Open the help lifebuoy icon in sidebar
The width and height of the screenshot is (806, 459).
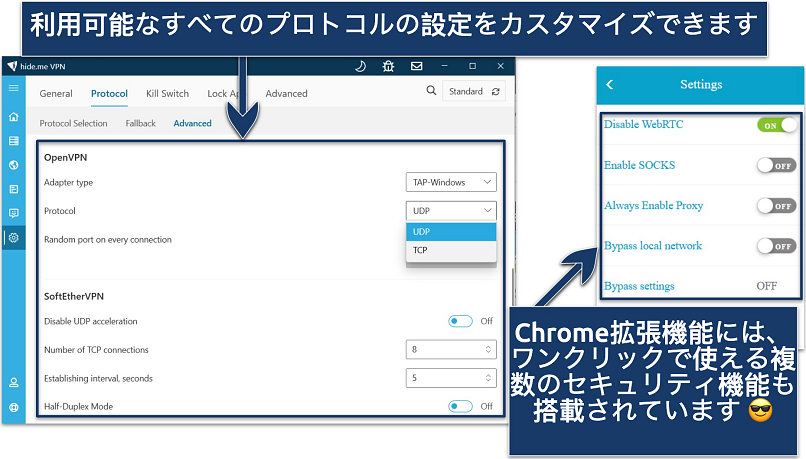[x=14, y=408]
